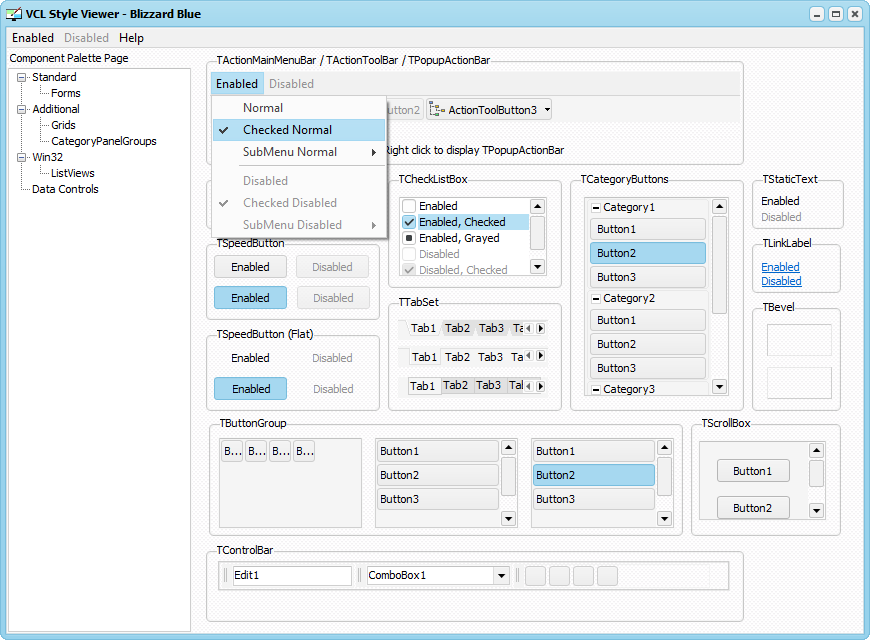Click the highlighted Button2 in the rightmost TButtonGroup list
870x640 pixels.
pos(594,475)
